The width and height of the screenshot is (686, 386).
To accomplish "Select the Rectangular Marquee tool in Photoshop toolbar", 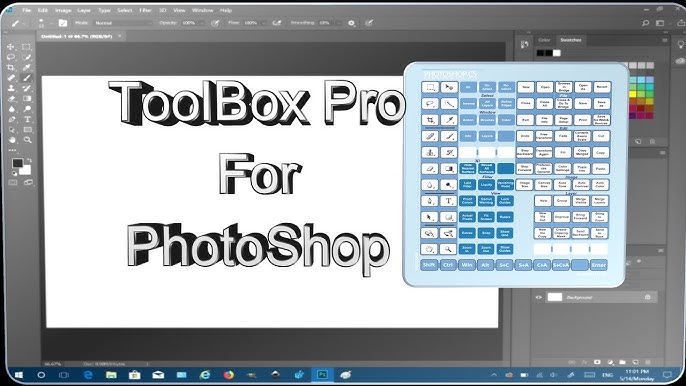I will [x=27, y=46].
